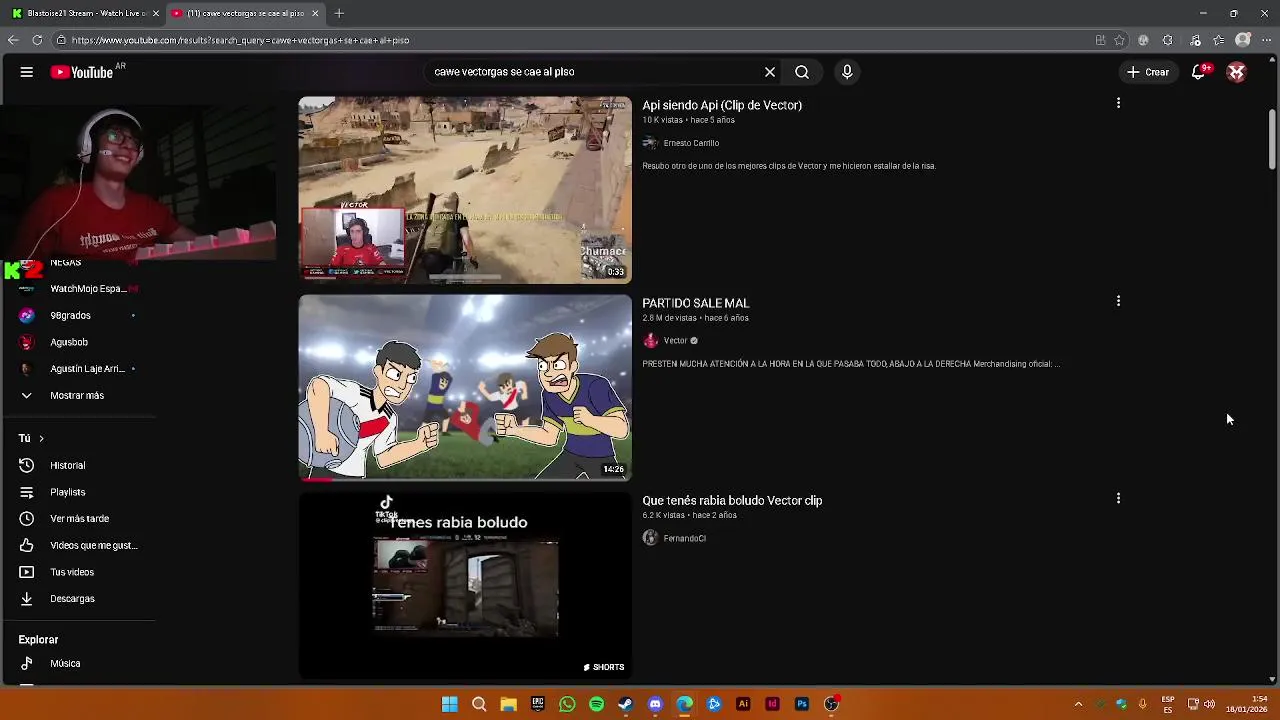Viewport: 1280px width, 720px height.
Task: Click FernandoCl channel avatar
Action: [x=650, y=538]
